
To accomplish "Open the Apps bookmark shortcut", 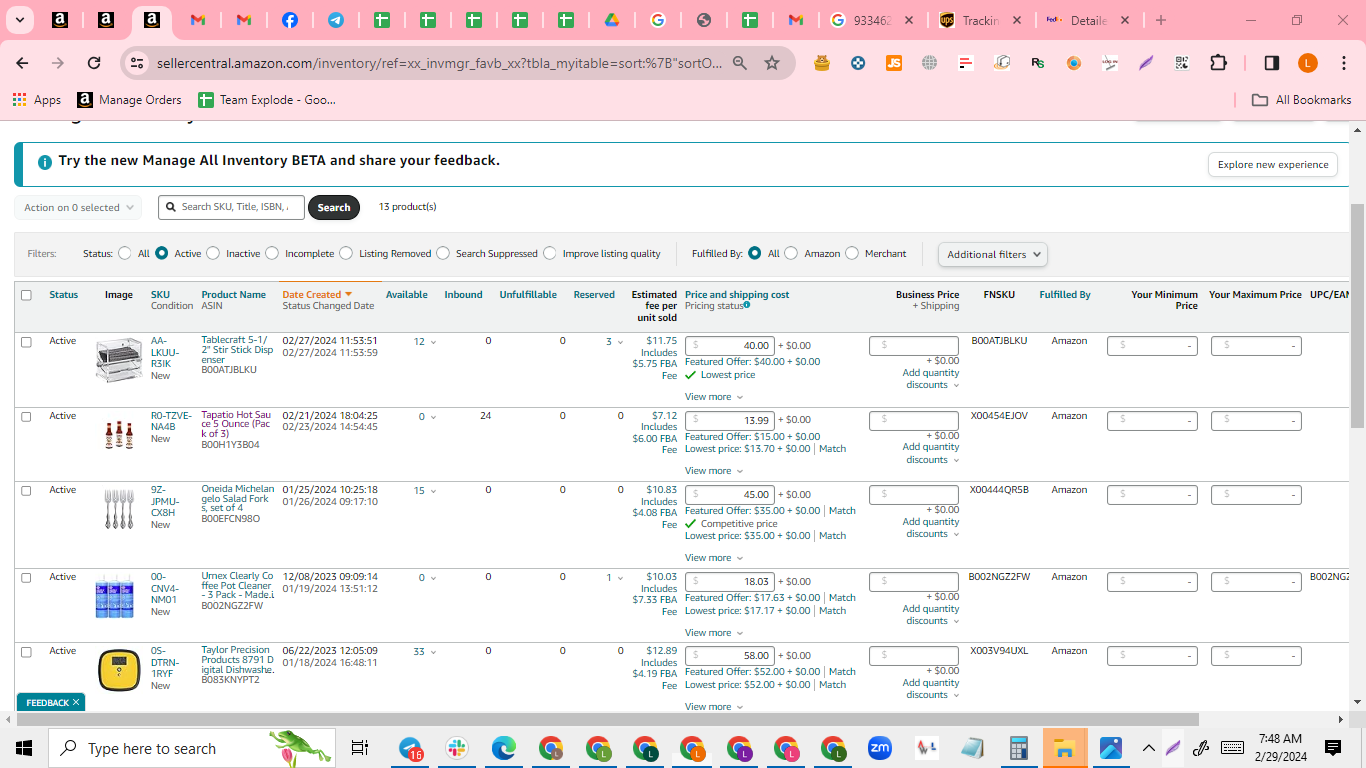I will tap(37, 100).
